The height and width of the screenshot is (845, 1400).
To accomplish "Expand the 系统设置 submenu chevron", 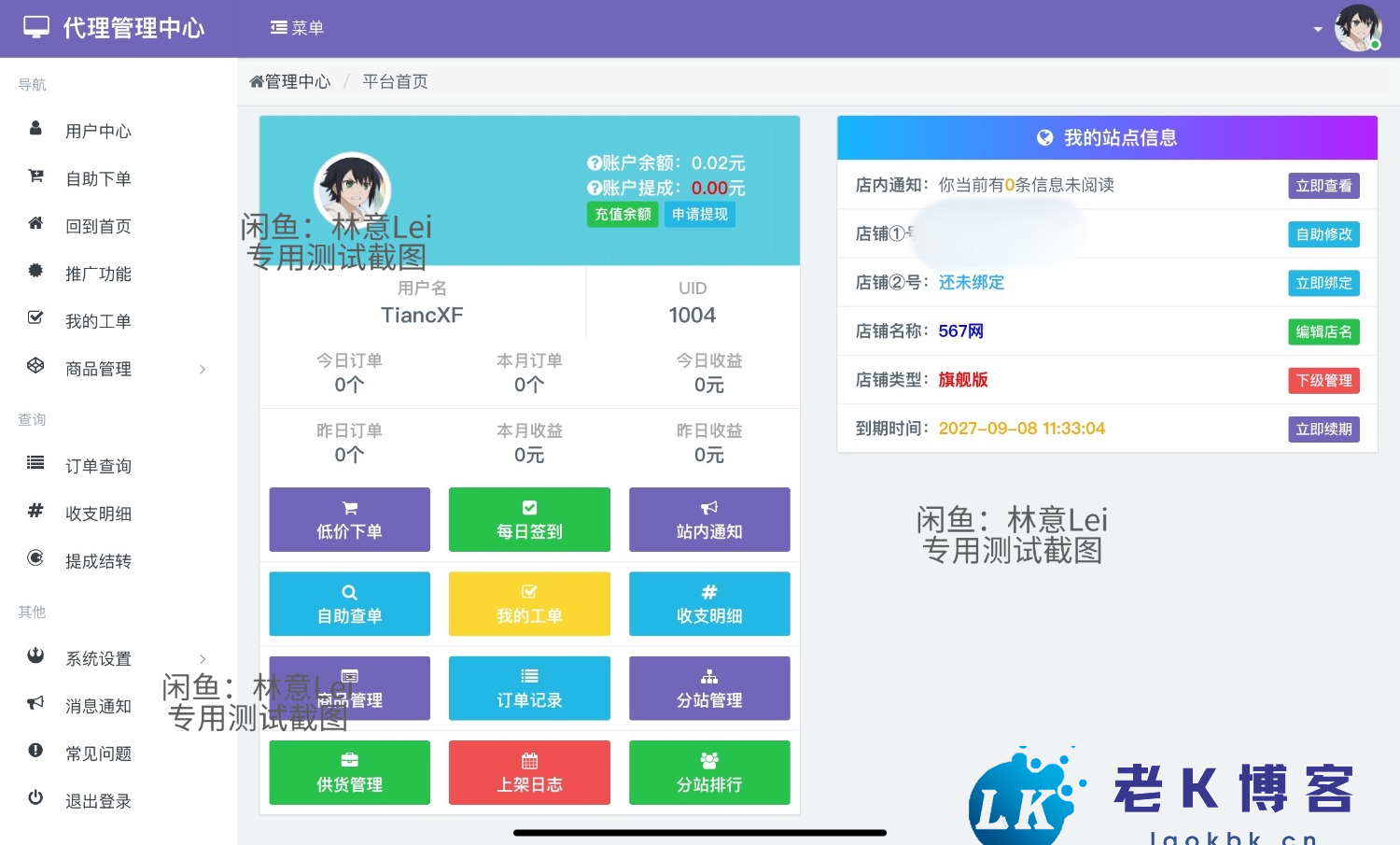I will [203, 659].
